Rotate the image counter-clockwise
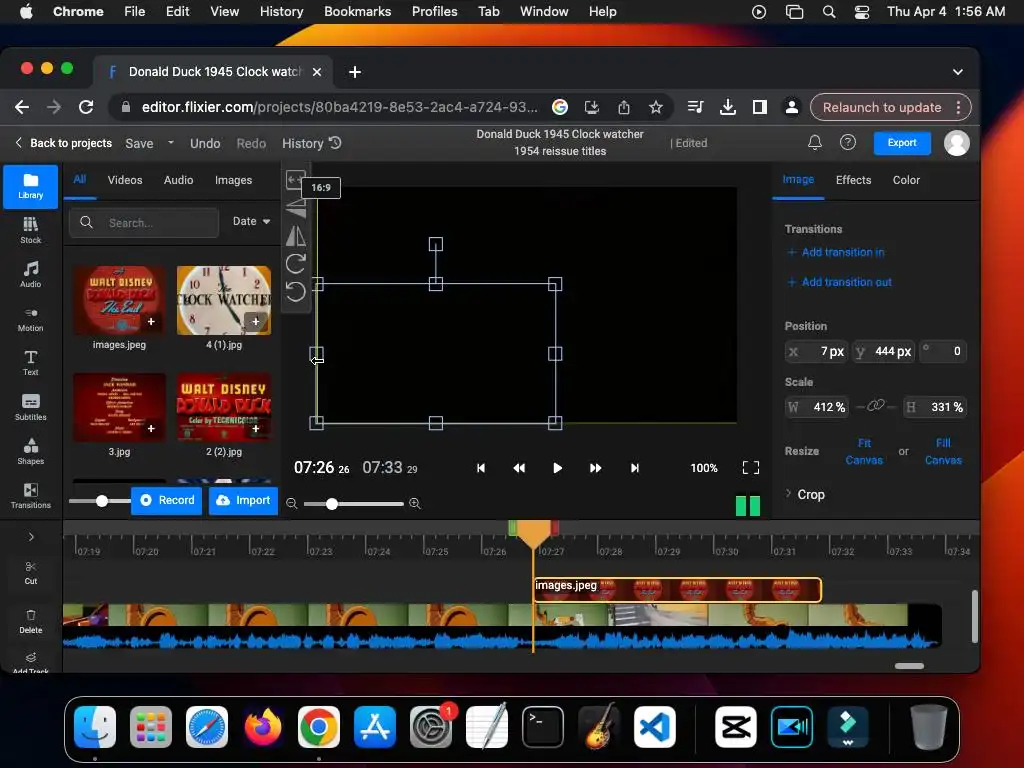Image resolution: width=1024 pixels, height=768 pixels. click(x=296, y=291)
